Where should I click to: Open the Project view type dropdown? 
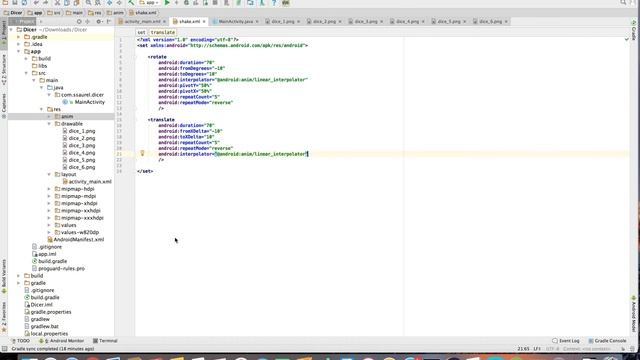coord(25,21)
